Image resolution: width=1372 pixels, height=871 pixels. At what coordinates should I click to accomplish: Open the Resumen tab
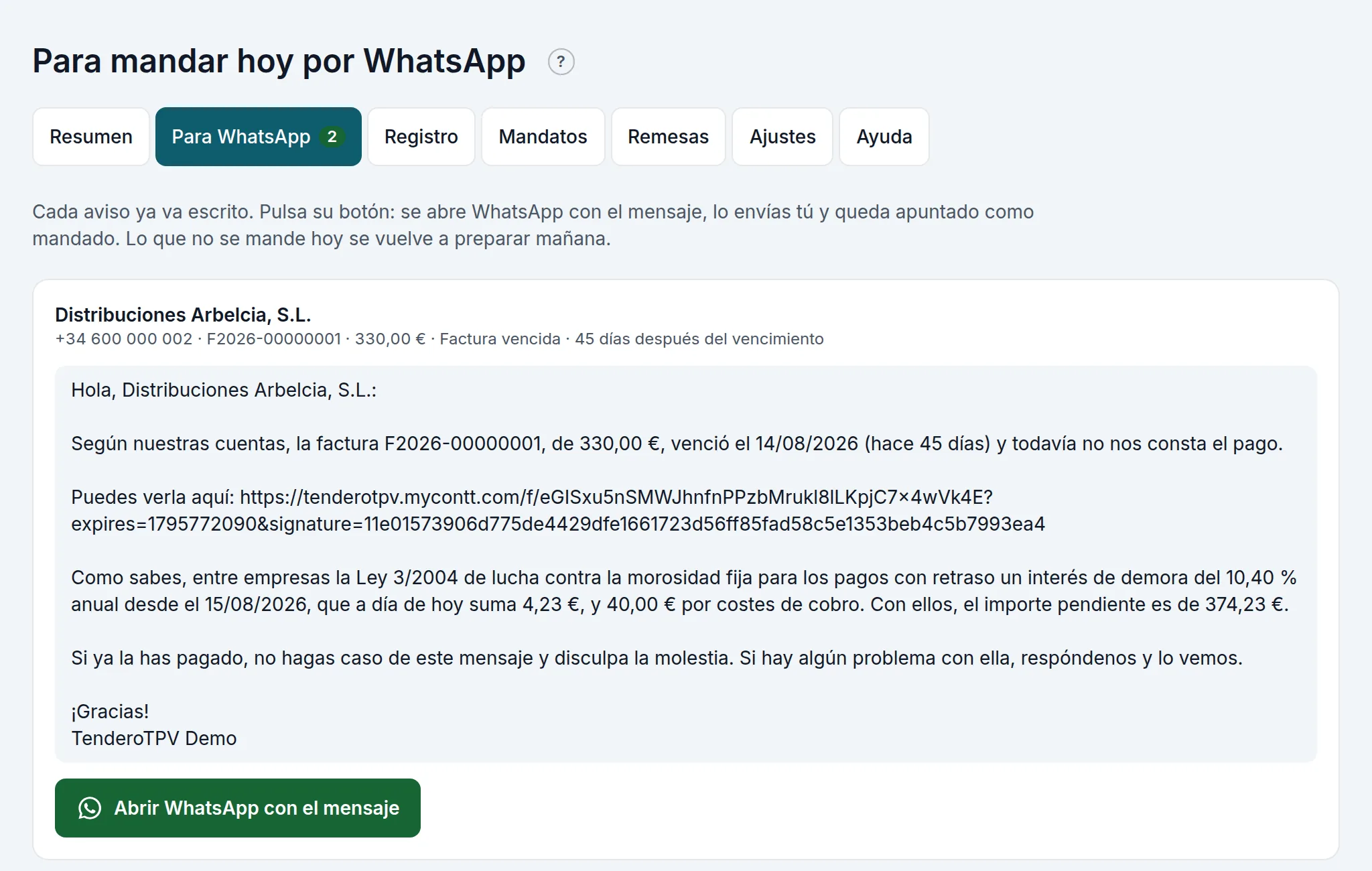click(x=91, y=137)
